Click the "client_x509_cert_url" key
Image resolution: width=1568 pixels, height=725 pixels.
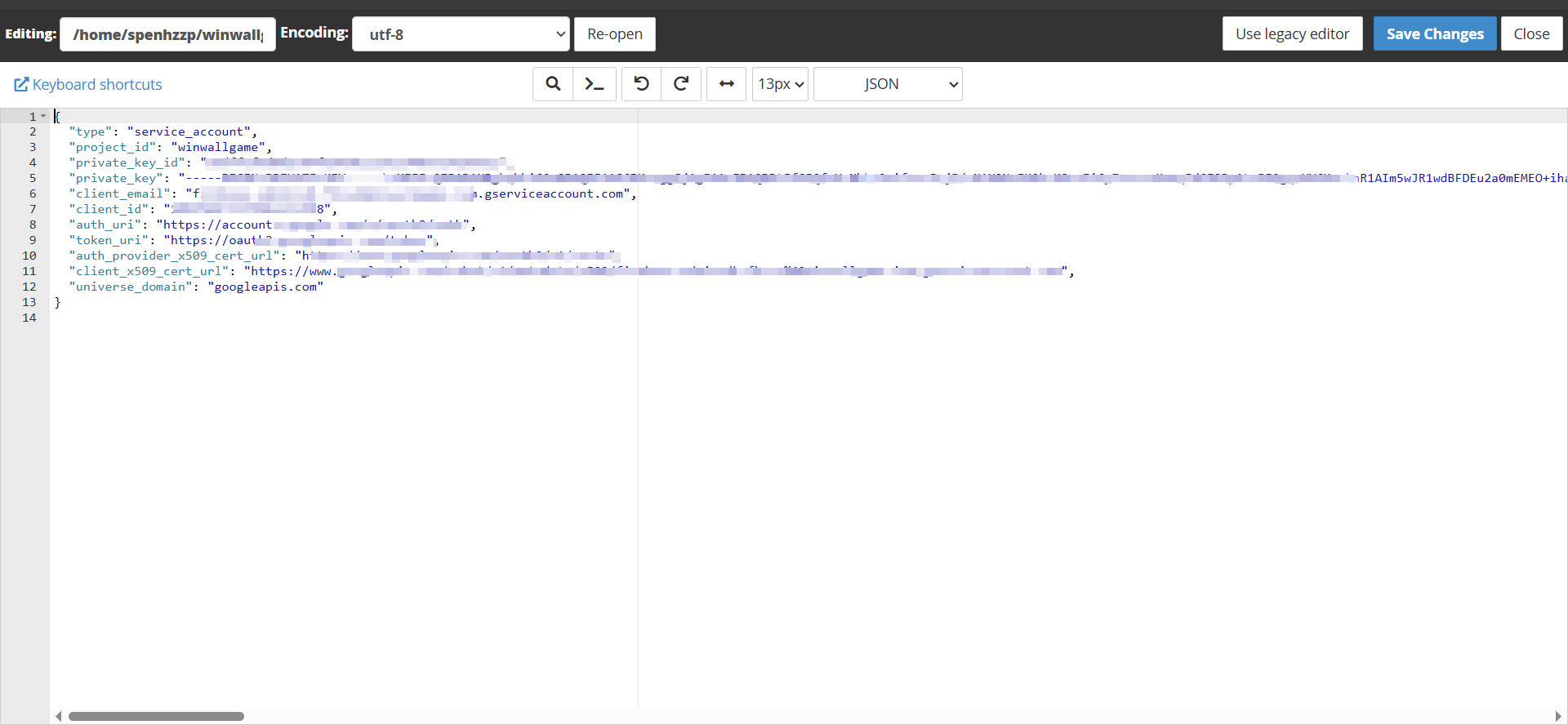pos(149,271)
